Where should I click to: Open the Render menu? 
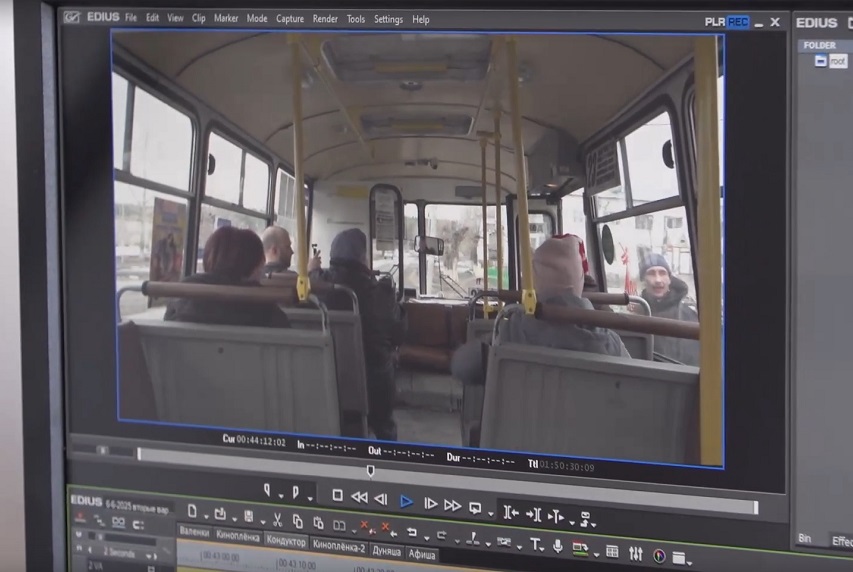click(x=325, y=19)
